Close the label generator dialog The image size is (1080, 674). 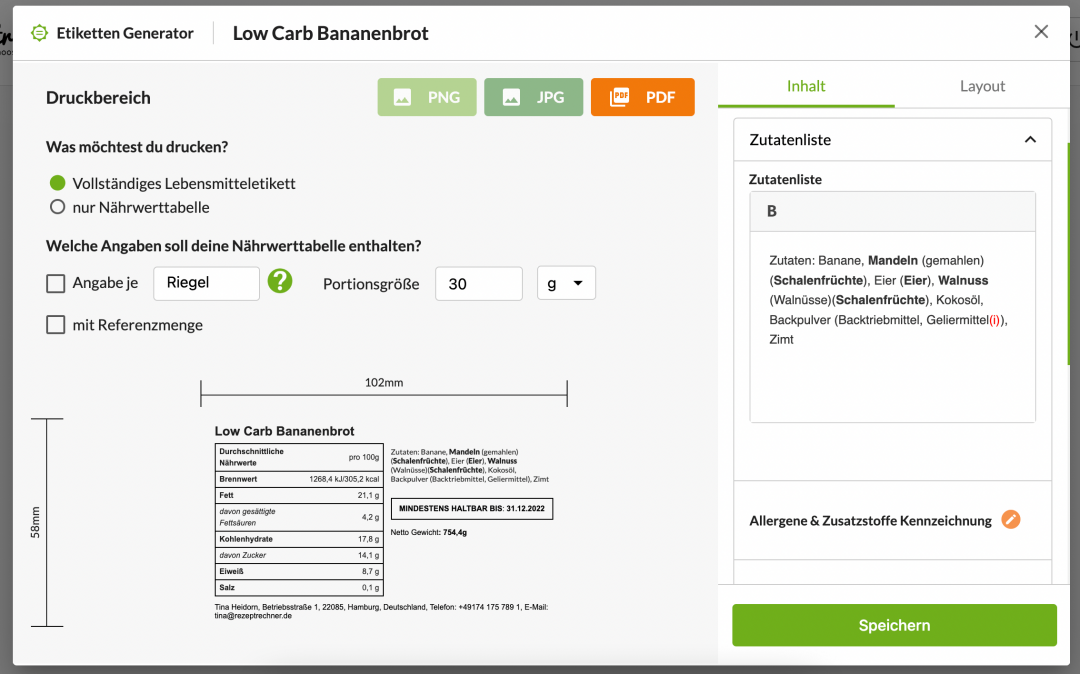[x=1041, y=32]
